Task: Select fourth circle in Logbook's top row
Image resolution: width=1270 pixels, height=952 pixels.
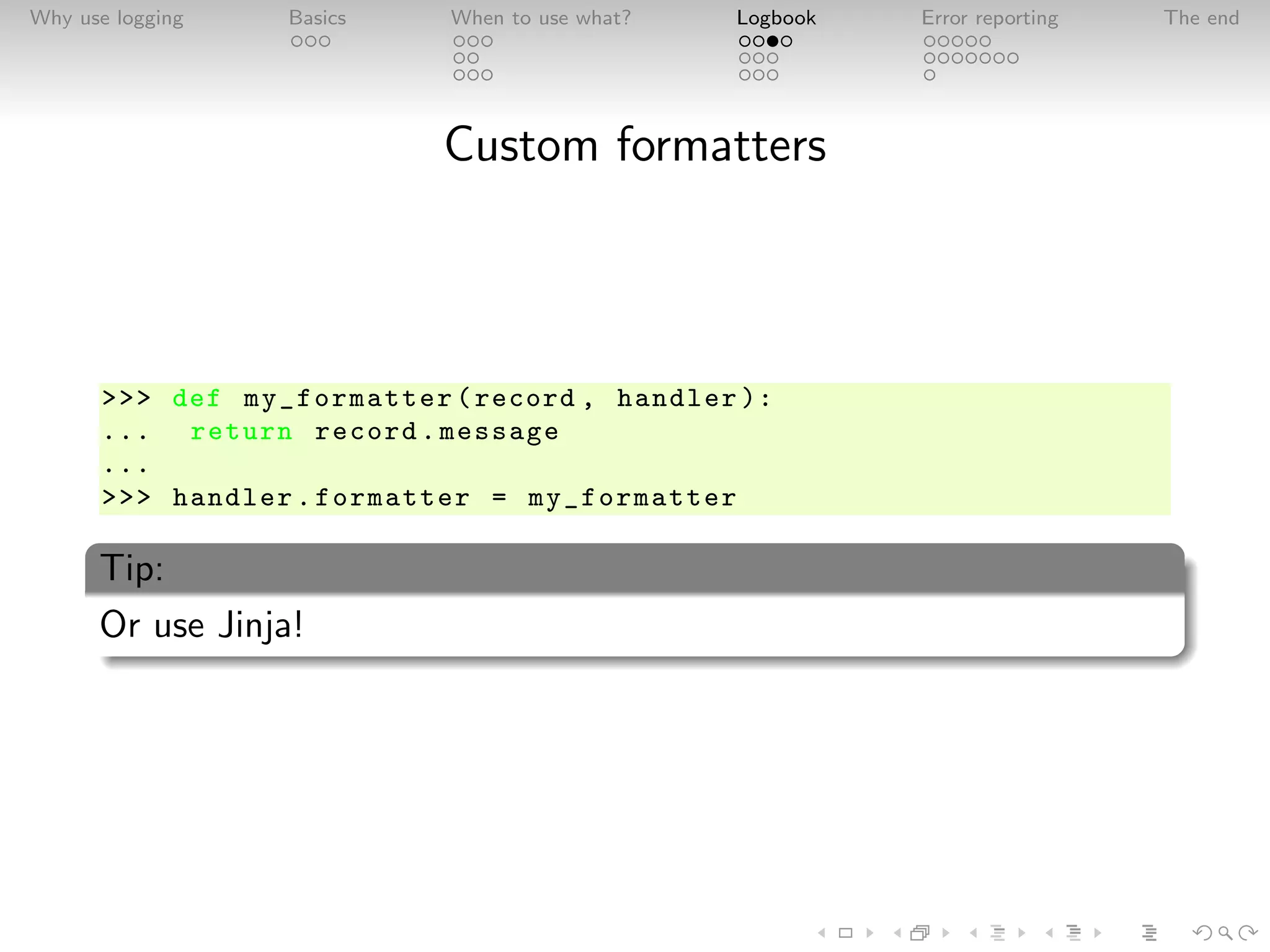Action: pos(786,42)
